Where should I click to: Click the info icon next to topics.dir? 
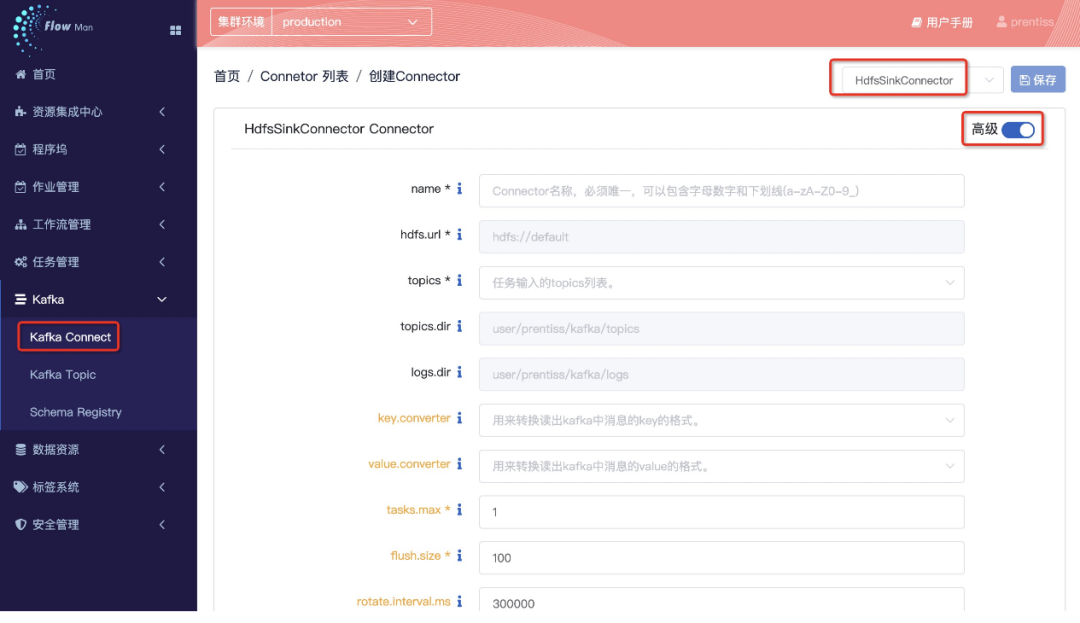tap(459, 326)
